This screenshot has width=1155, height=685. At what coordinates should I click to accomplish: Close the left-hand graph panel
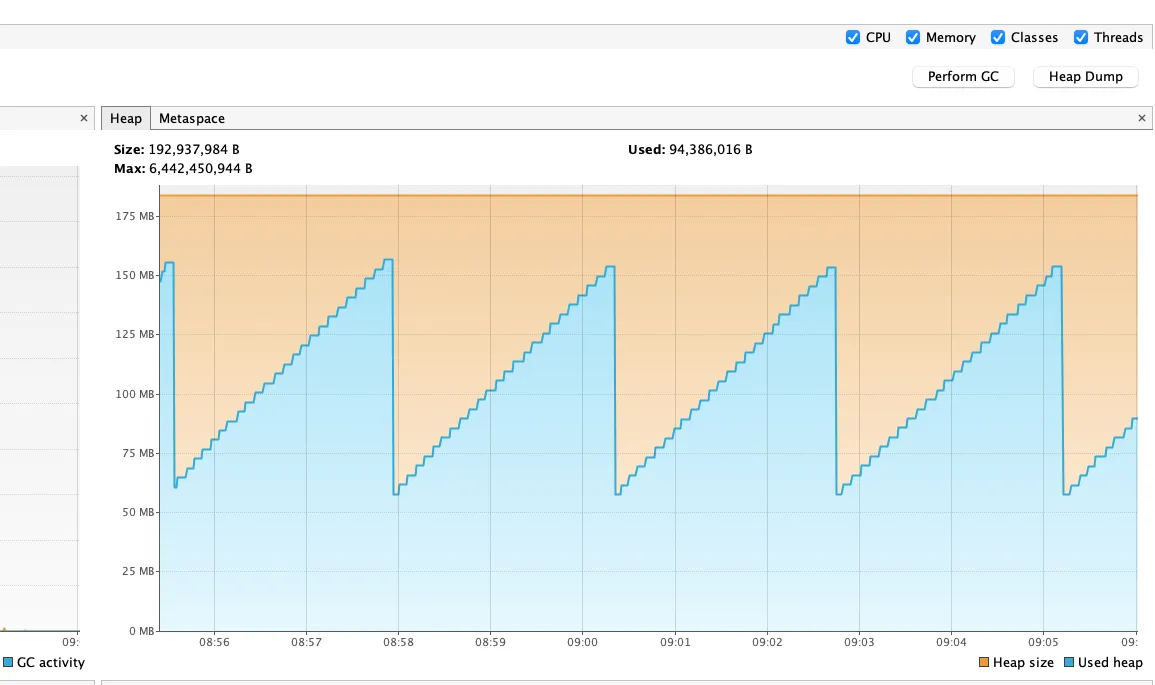84,118
